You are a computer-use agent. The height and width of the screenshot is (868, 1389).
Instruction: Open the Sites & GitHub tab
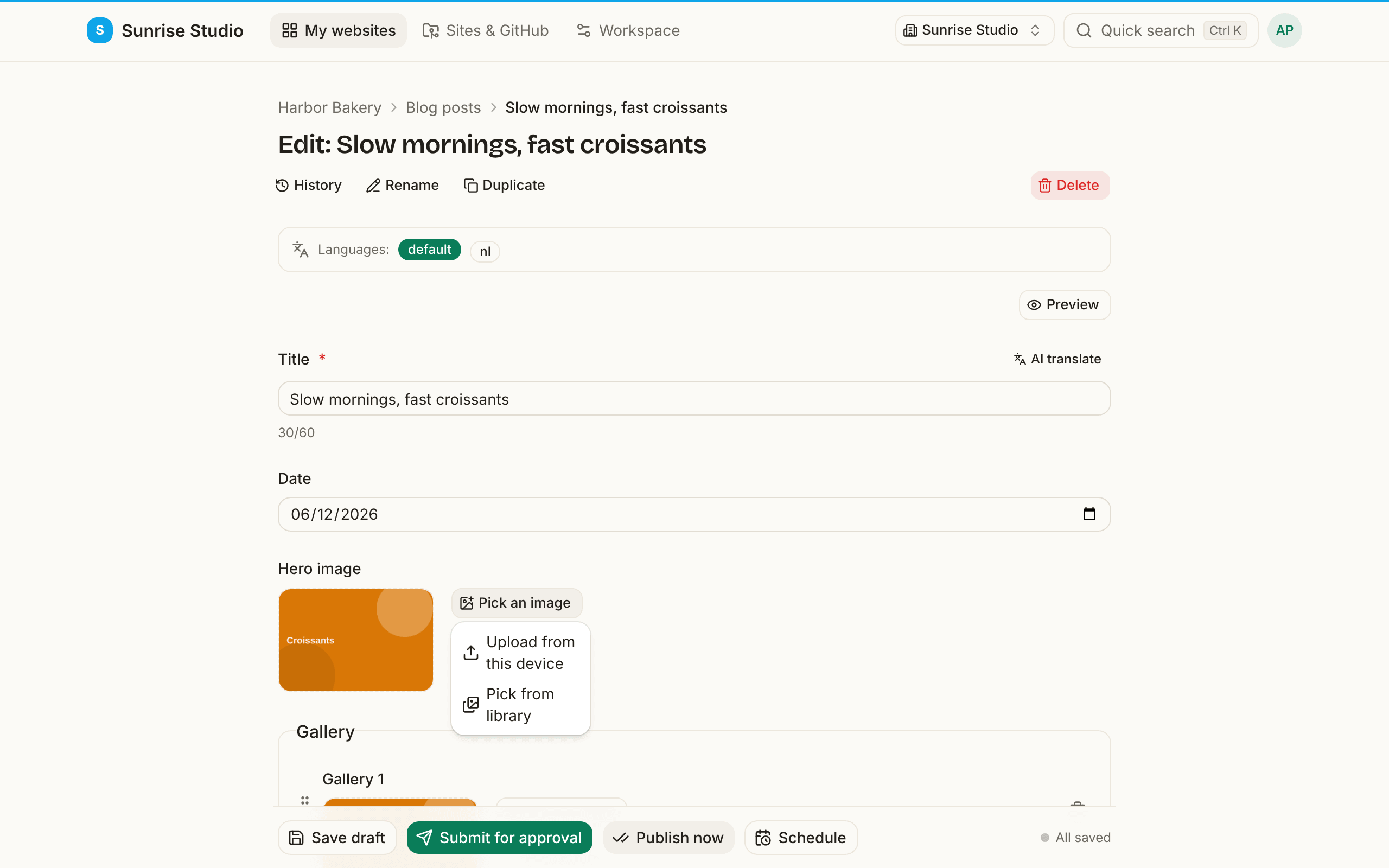tap(486, 30)
